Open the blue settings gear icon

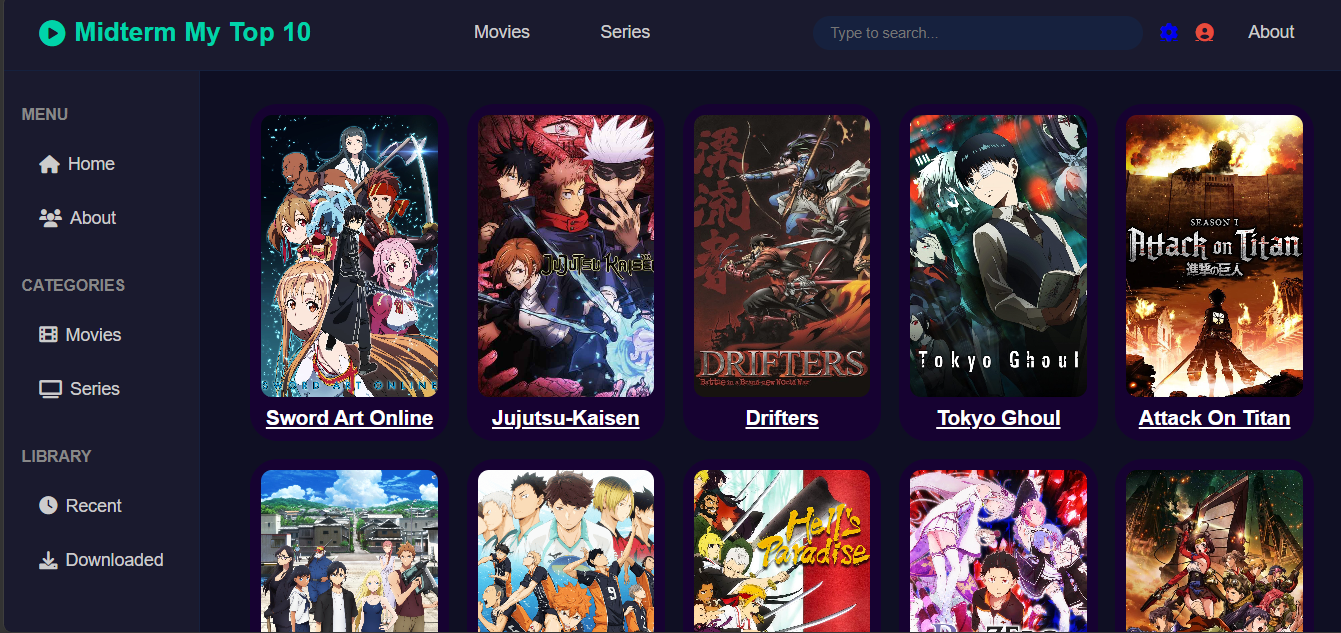click(x=1169, y=33)
